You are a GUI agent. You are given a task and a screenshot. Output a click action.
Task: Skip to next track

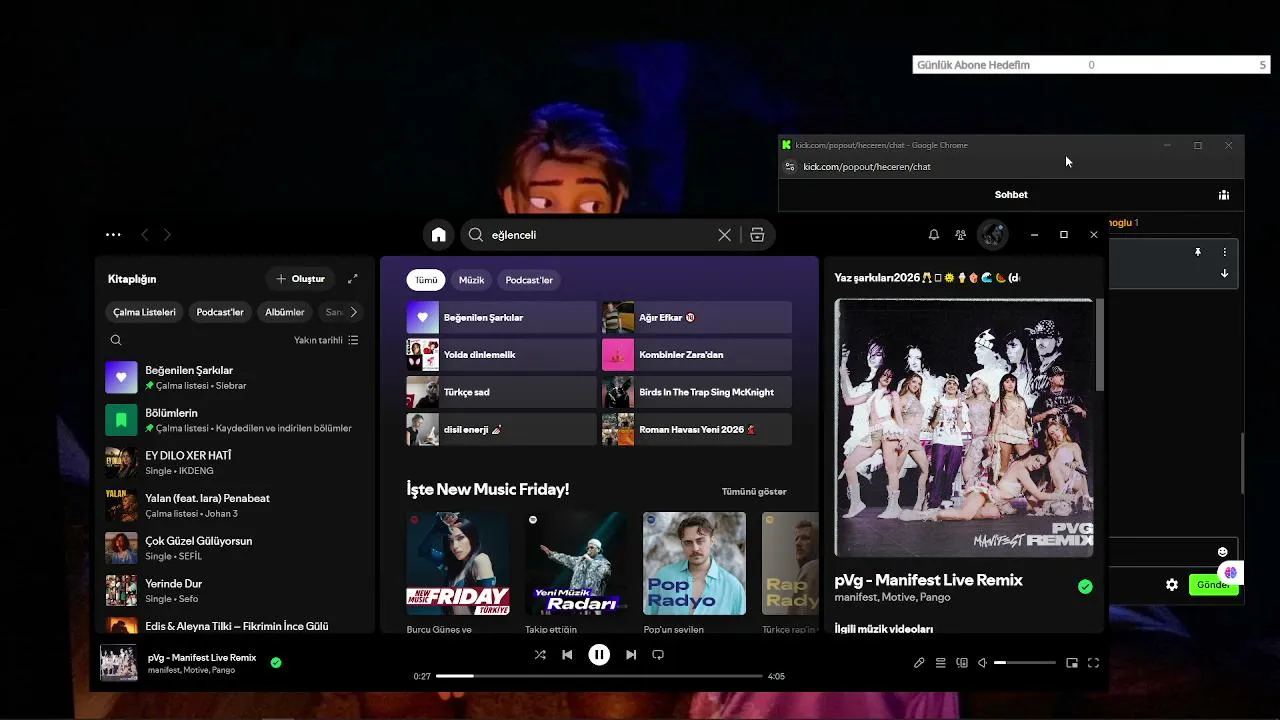(x=631, y=655)
